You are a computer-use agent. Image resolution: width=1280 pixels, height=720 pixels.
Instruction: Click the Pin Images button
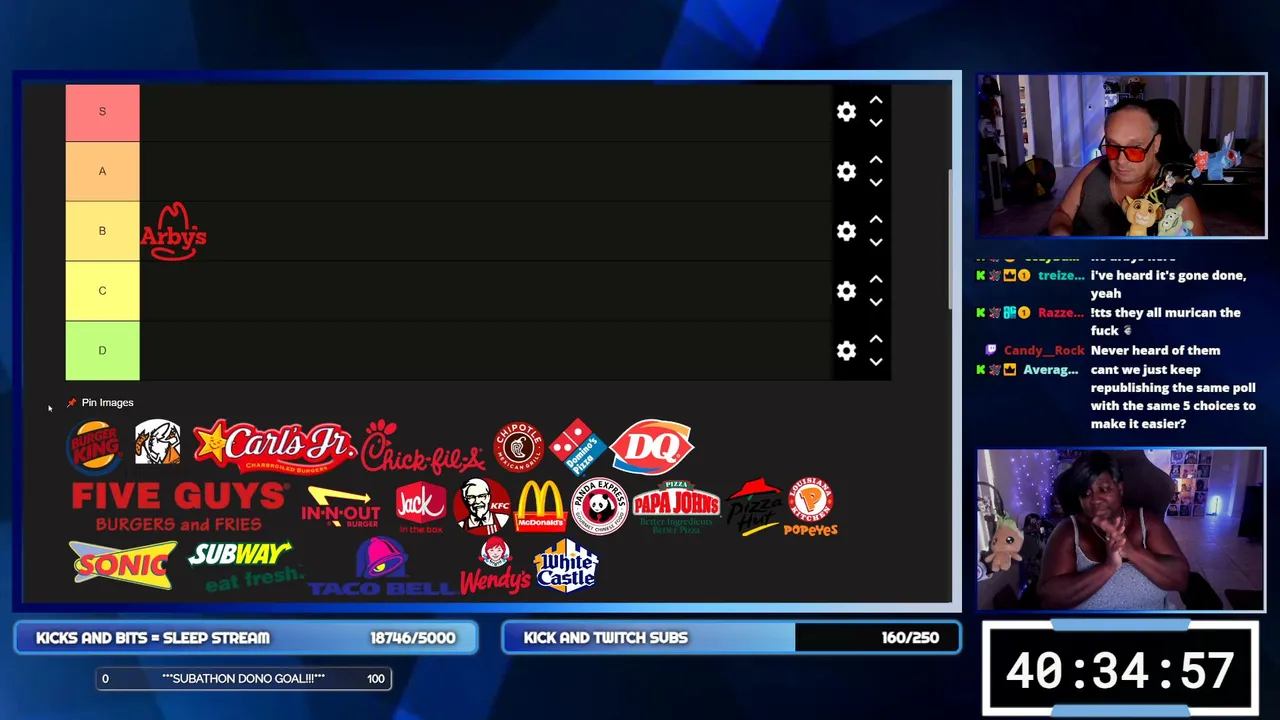[x=100, y=403]
